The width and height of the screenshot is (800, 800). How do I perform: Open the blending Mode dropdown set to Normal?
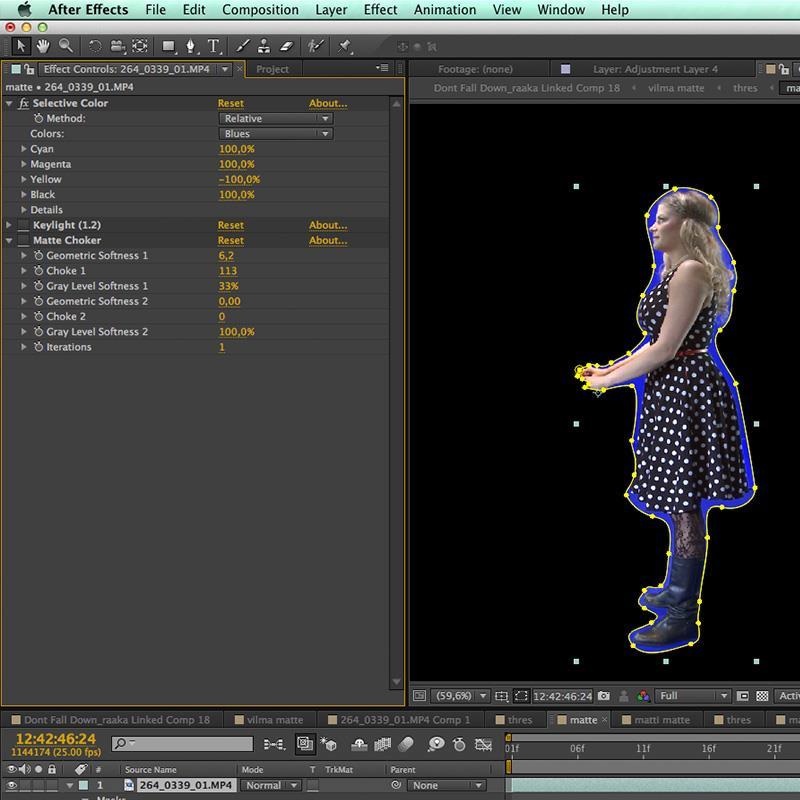(269, 785)
